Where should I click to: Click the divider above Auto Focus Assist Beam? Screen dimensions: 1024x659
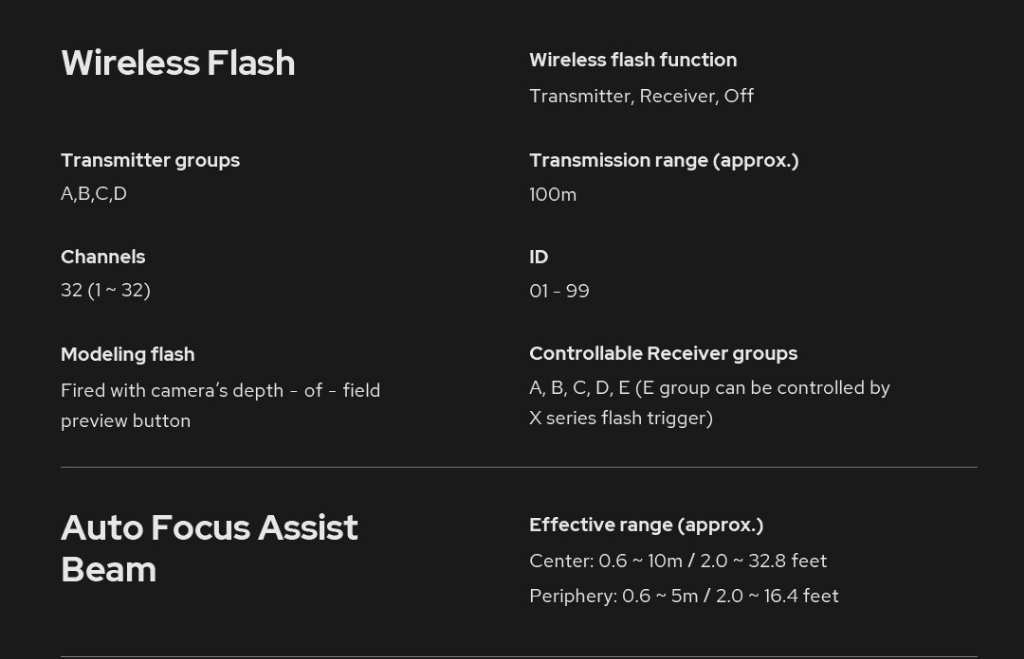pos(518,467)
